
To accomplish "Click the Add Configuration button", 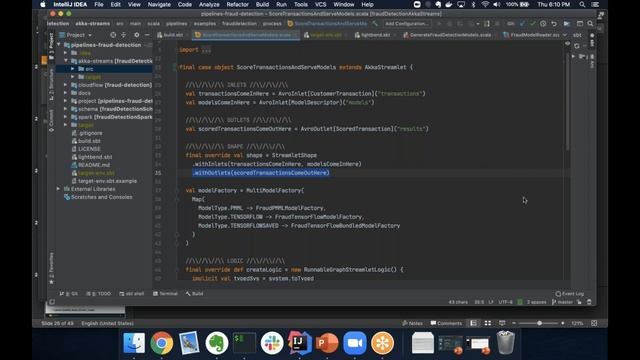I will click(x=407, y=24).
